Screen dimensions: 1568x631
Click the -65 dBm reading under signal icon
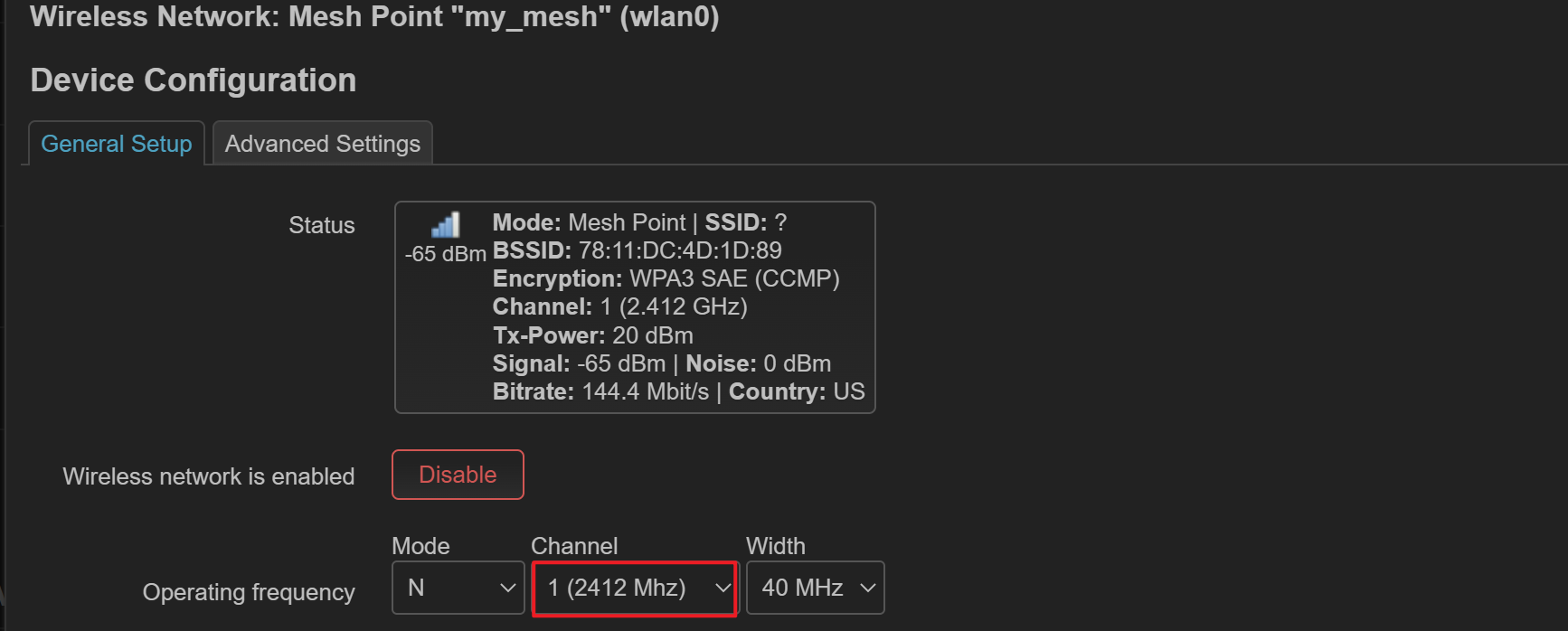coord(445,254)
